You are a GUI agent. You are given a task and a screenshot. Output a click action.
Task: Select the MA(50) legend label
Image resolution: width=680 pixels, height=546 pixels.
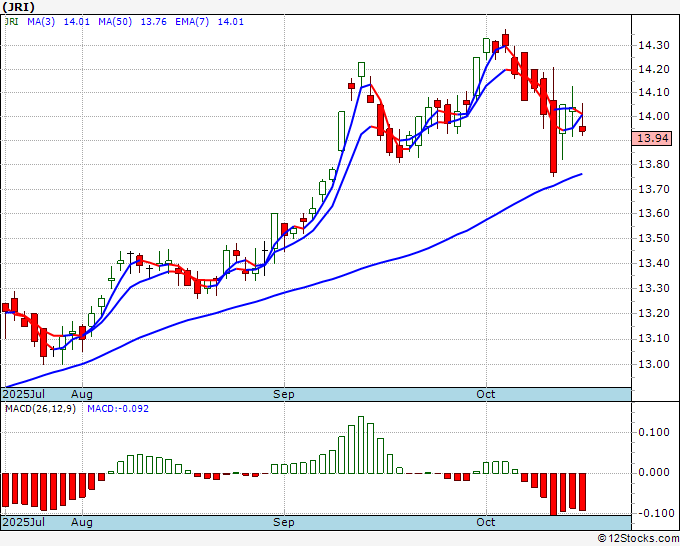[x=114, y=22]
